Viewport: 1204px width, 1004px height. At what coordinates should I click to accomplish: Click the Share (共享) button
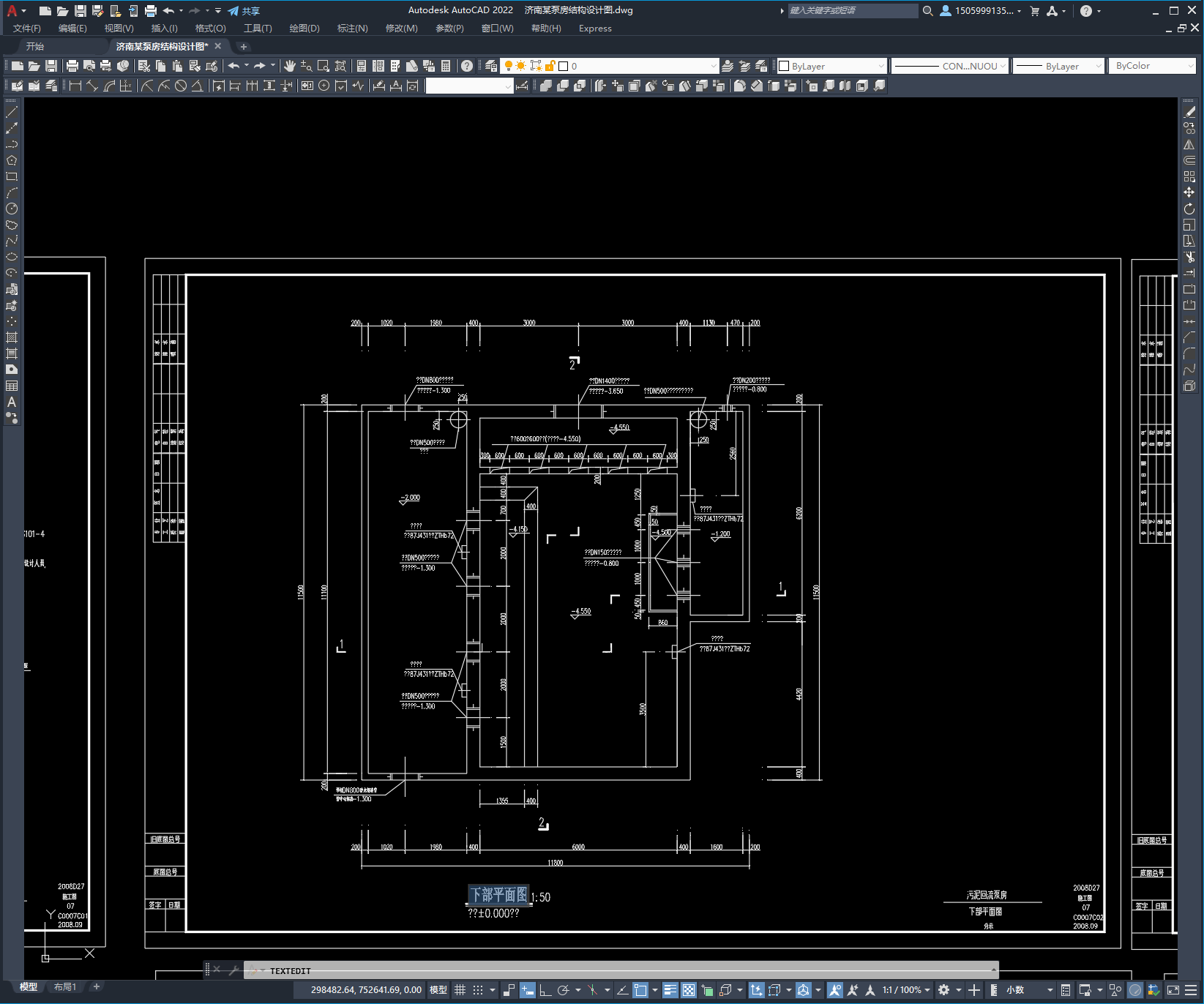pyautogui.click(x=244, y=11)
